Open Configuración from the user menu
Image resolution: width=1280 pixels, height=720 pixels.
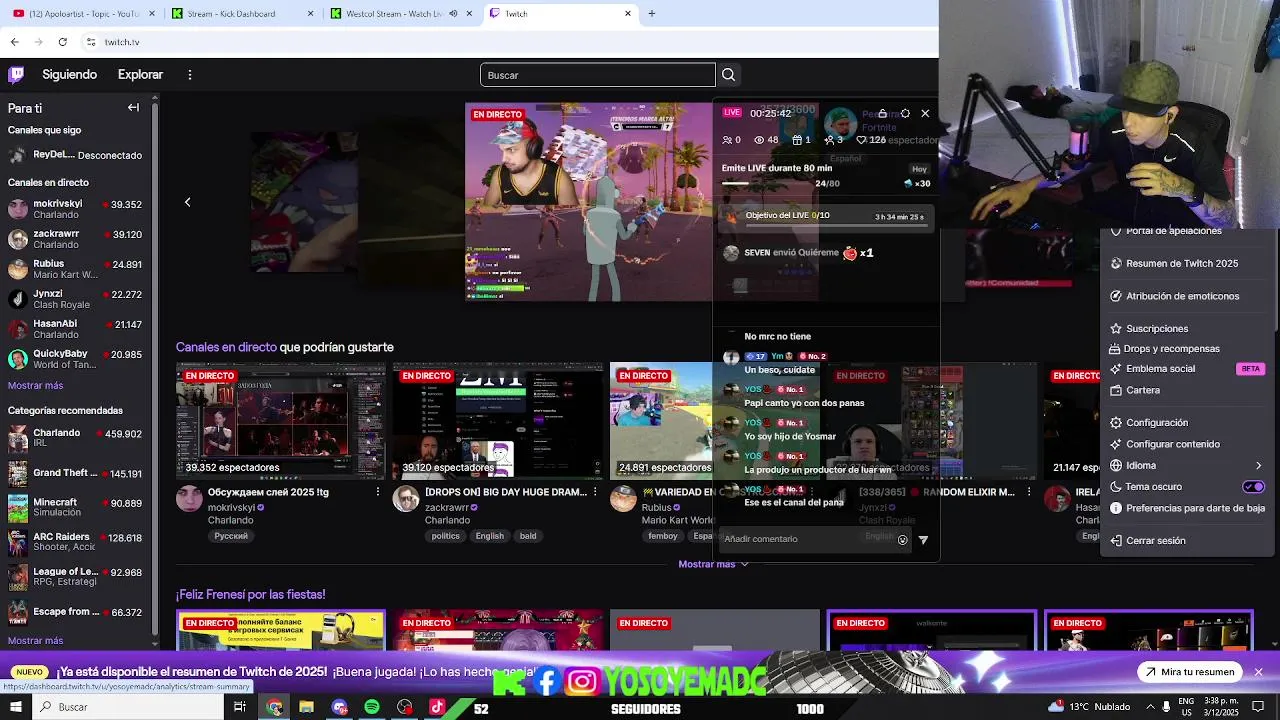[x=1186, y=423]
